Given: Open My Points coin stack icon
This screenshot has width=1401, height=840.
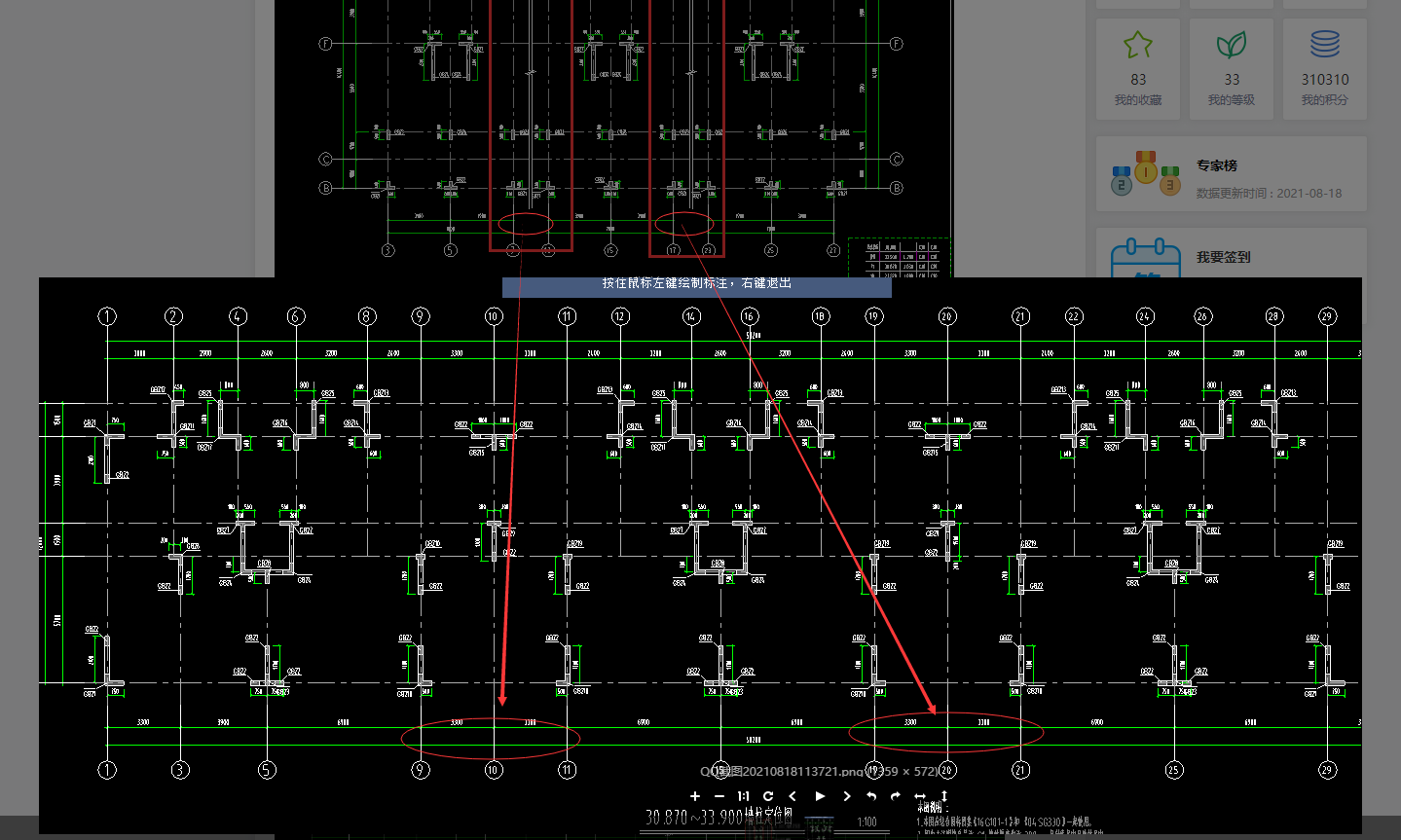Looking at the screenshot, I should pos(1325,45).
